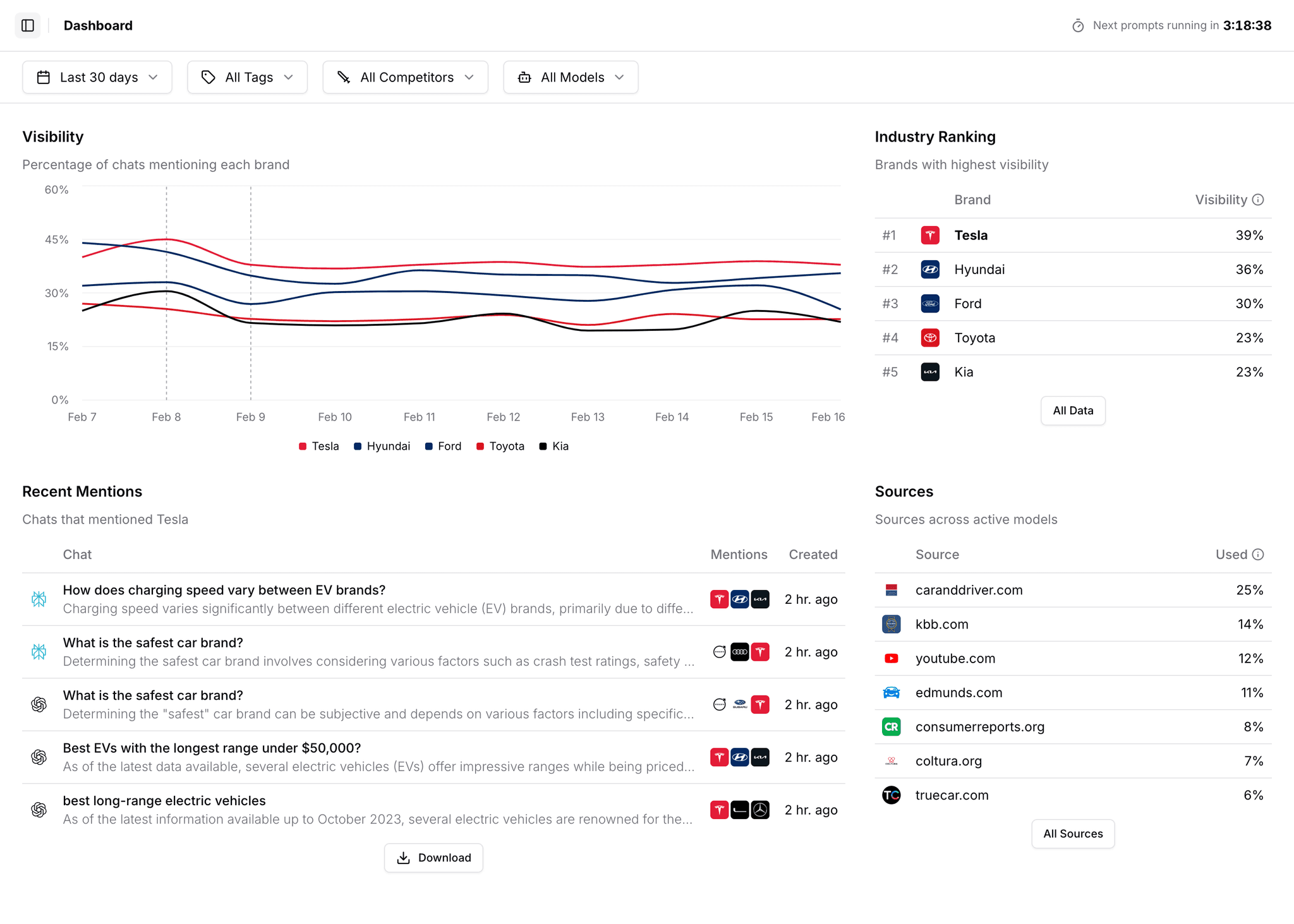Click the Hyundai brand icon in ranking

[x=930, y=269]
